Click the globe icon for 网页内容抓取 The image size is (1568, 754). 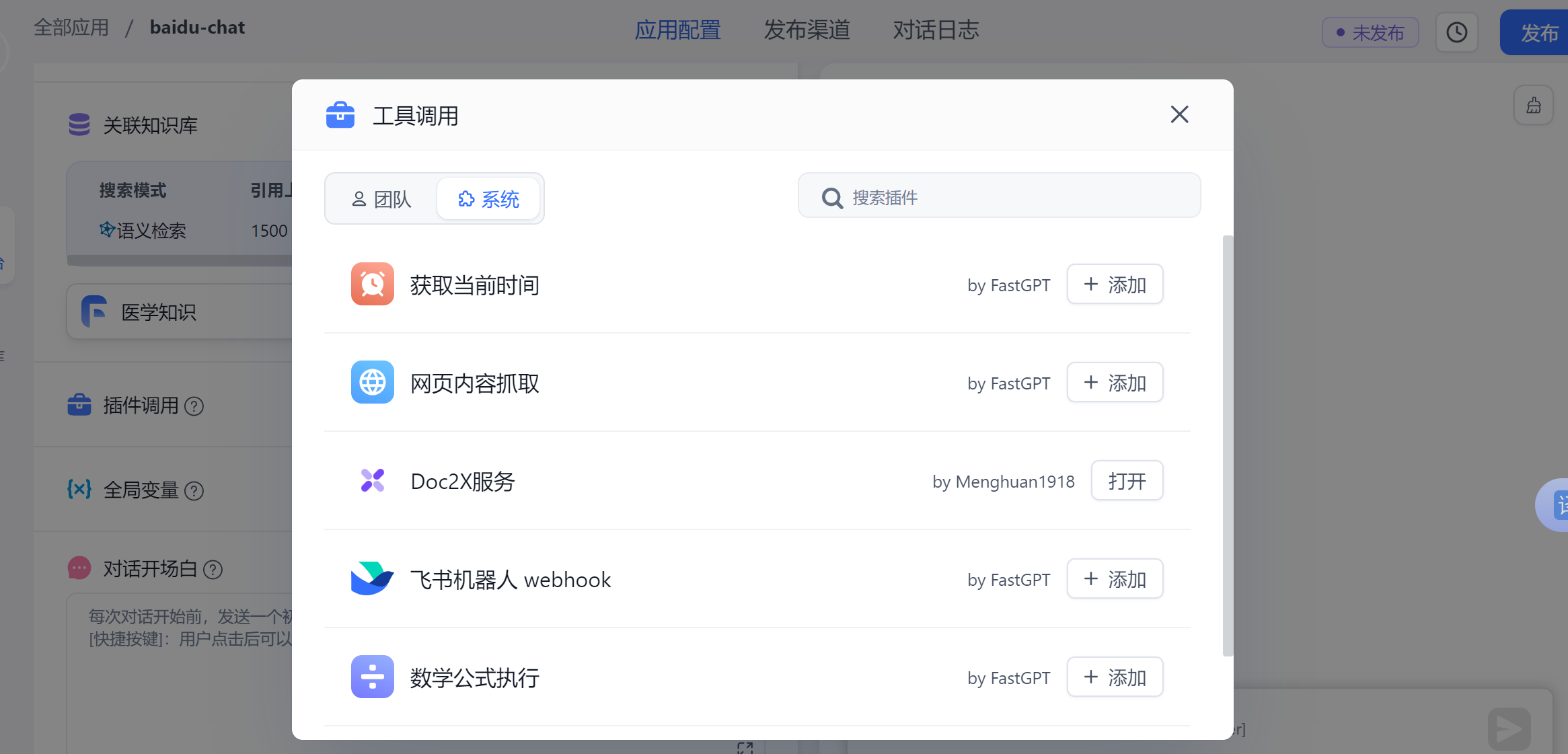[x=372, y=382]
